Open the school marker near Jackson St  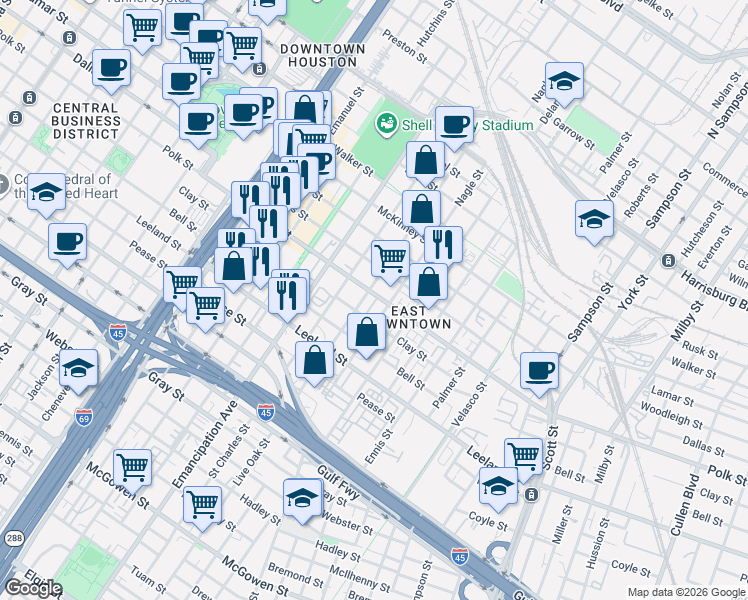[x=79, y=371]
